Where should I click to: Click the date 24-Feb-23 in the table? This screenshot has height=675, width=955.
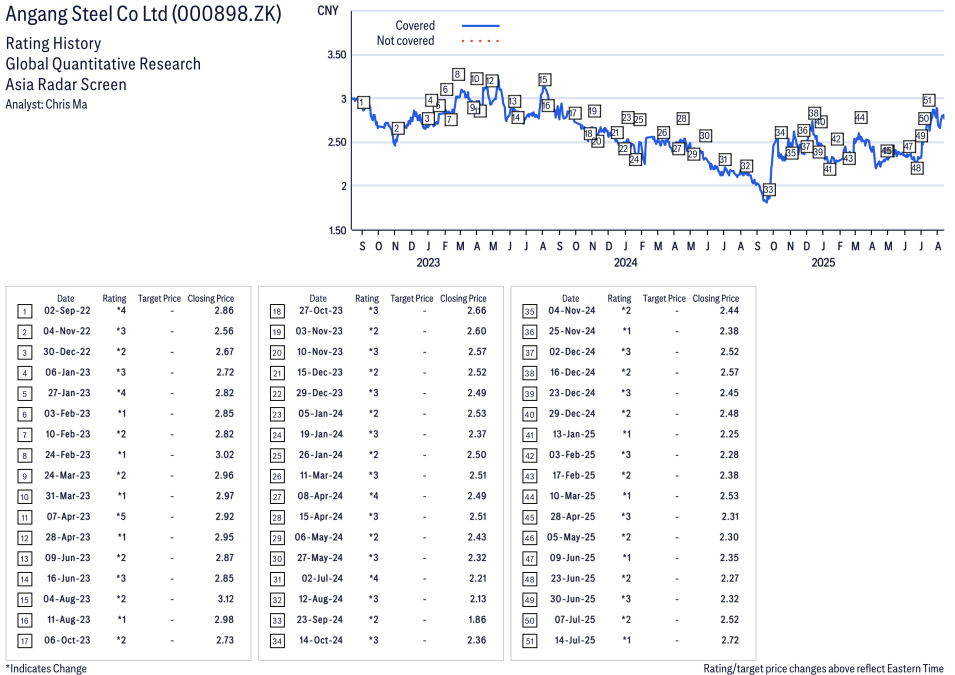[67, 455]
